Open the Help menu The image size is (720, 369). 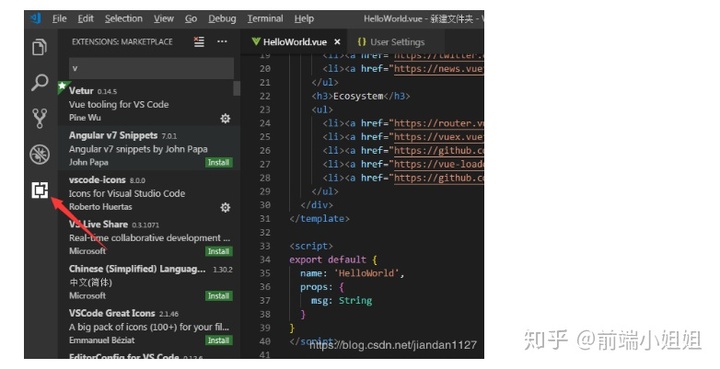pos(304,19)
